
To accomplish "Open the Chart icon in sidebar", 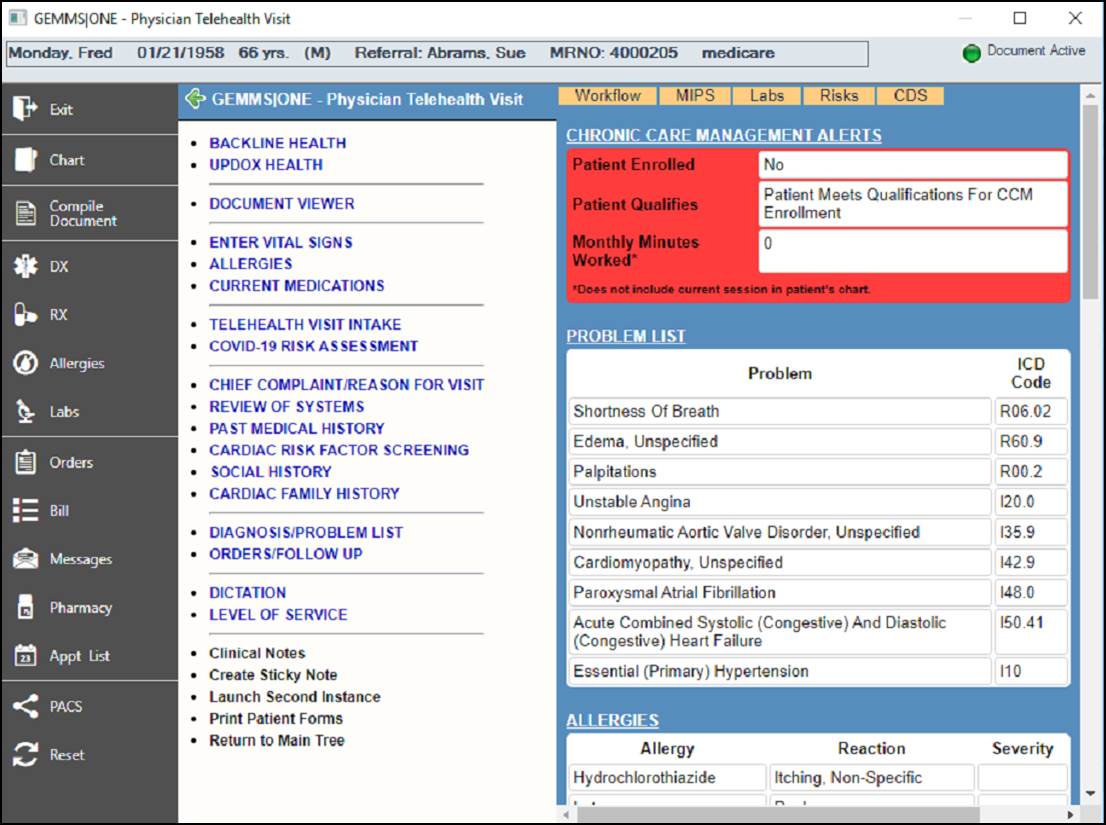I will coord(26,160).
